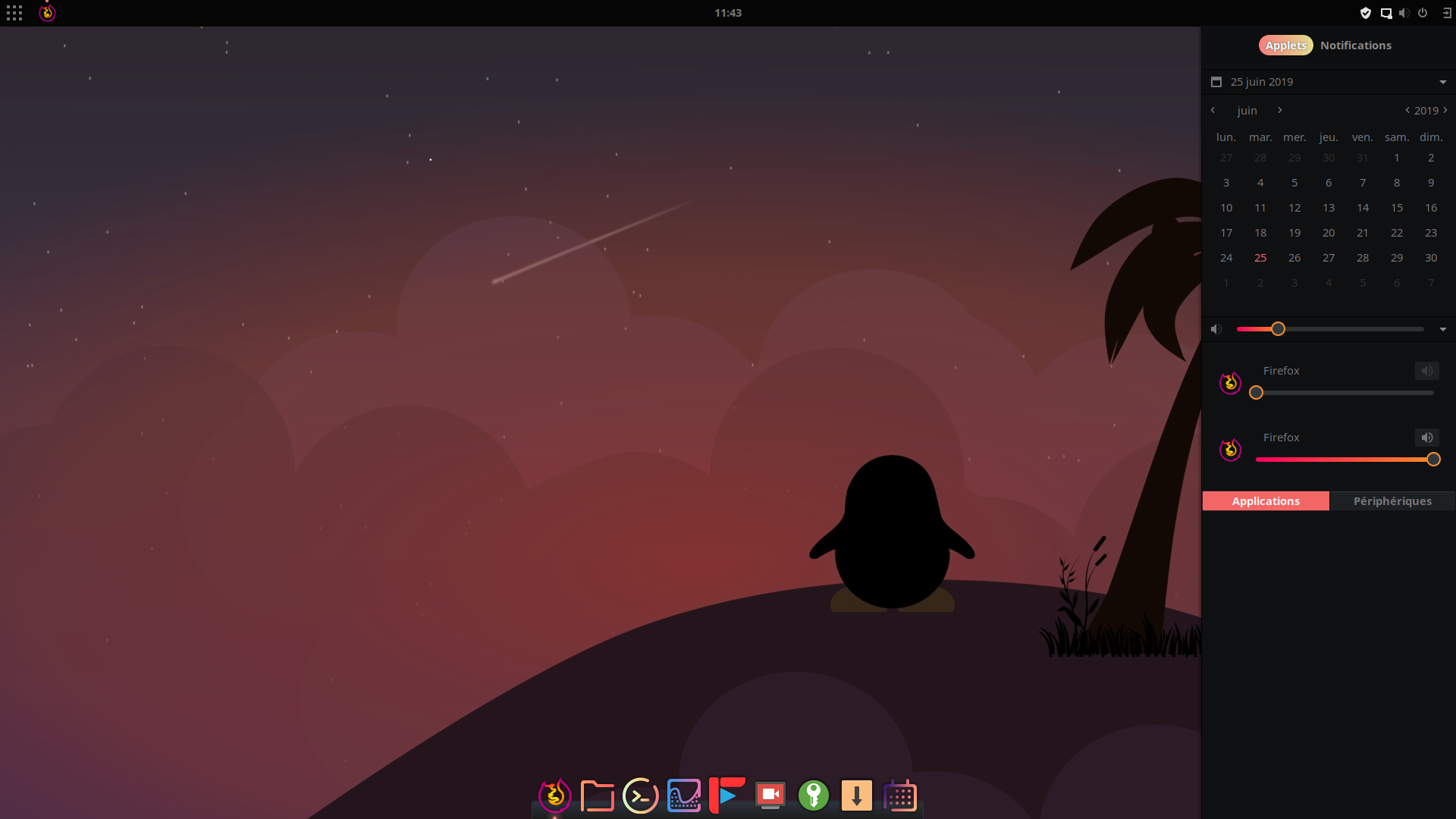This screenshot has height=819, width=1456.
Task: Select day 27 in the last June week
Action: coord(1329,258)
